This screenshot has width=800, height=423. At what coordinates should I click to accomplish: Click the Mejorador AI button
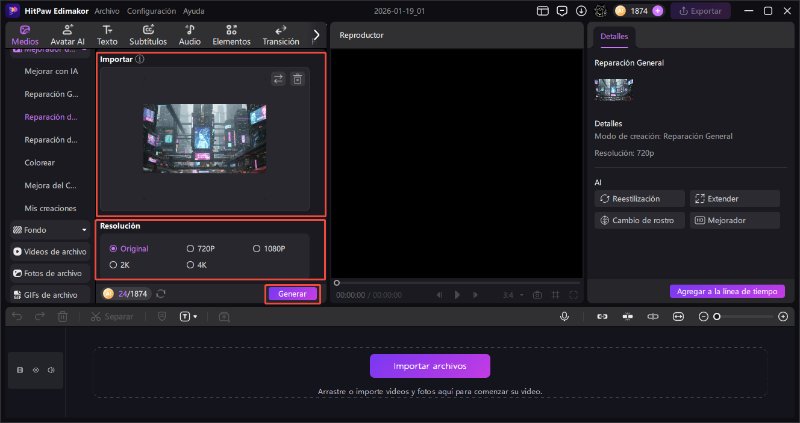pos(735,220)
